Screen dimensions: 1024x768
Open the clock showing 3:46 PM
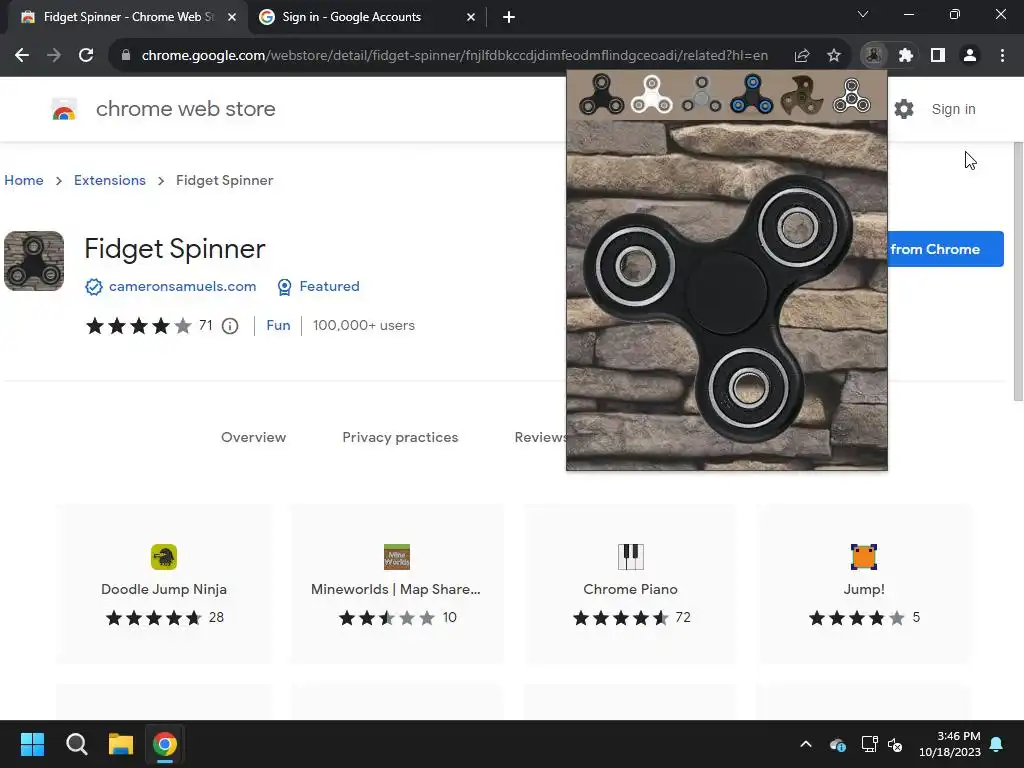[x=950, y=744]
